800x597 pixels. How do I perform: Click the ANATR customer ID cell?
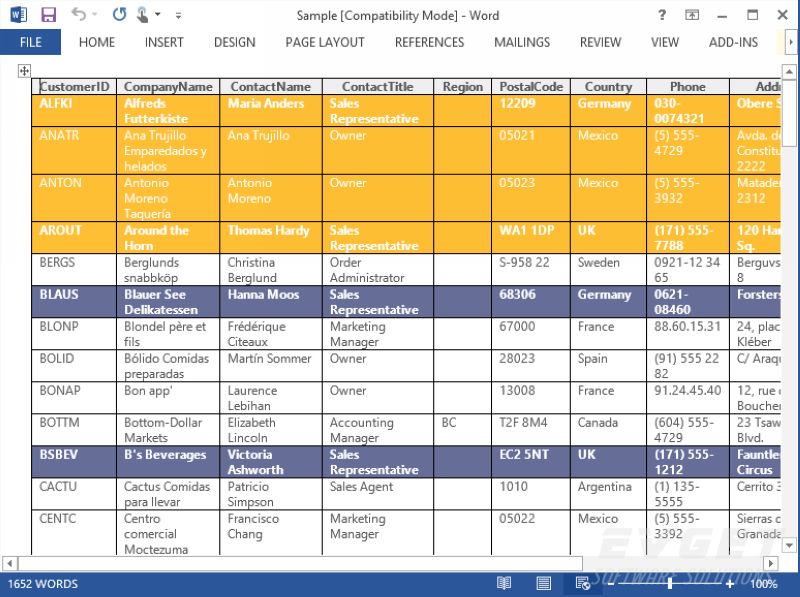pyautogui.click(x=74, y=151)
